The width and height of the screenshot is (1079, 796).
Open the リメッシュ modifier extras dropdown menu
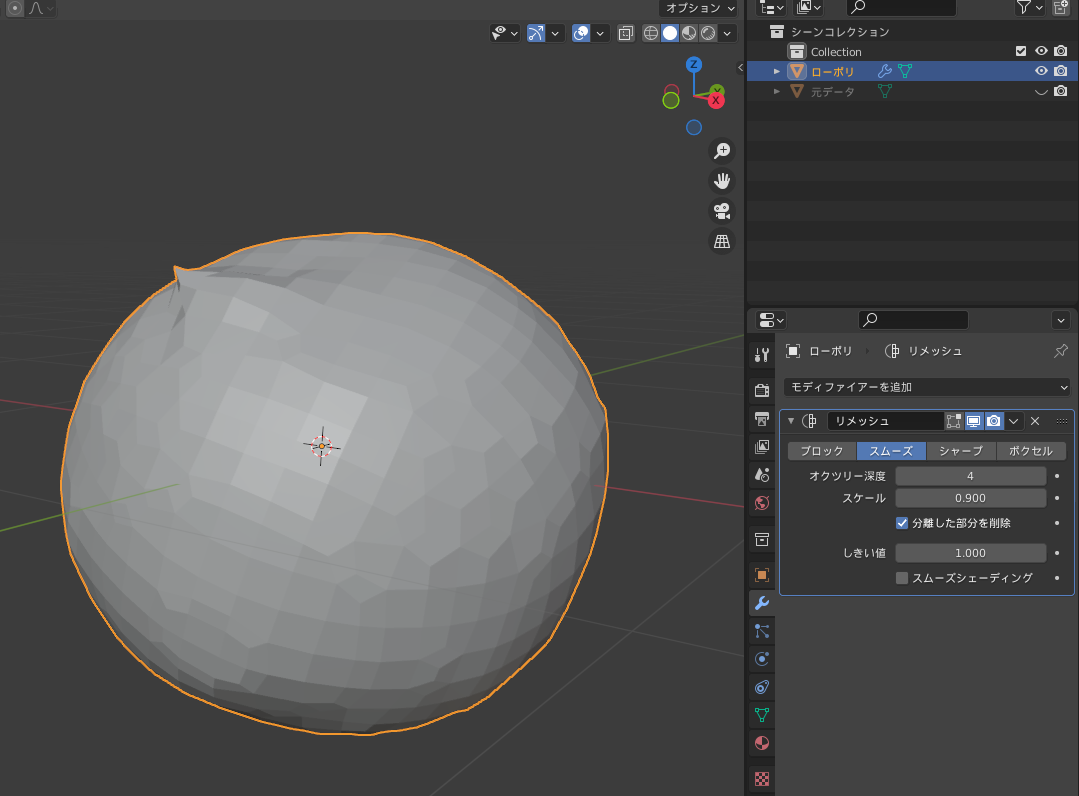(1013, 421)
